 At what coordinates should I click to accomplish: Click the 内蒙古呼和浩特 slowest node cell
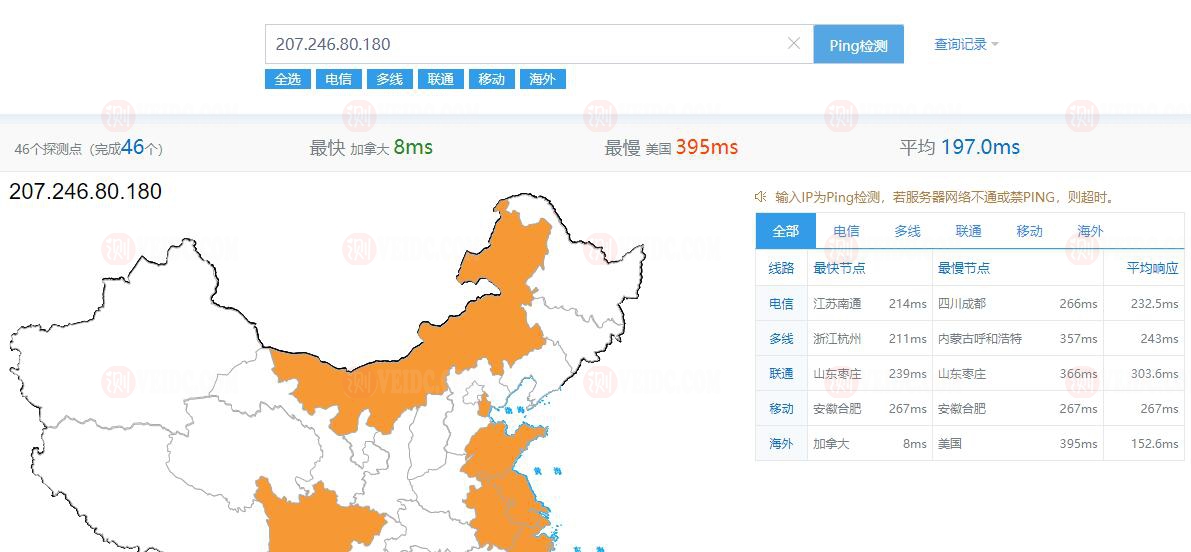click(x=980, y=339)
